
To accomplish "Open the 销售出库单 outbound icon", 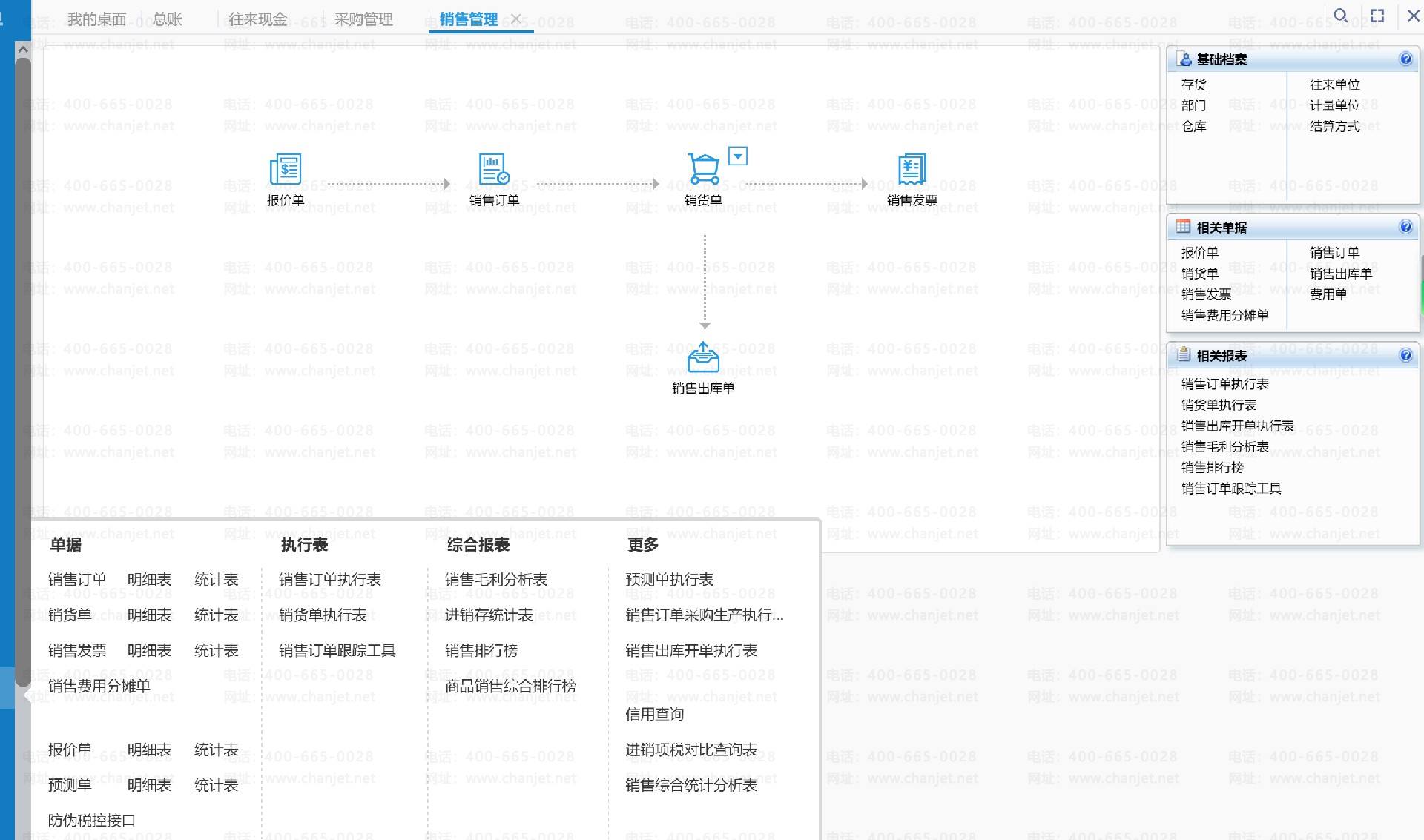I will (x=703, y=358).
